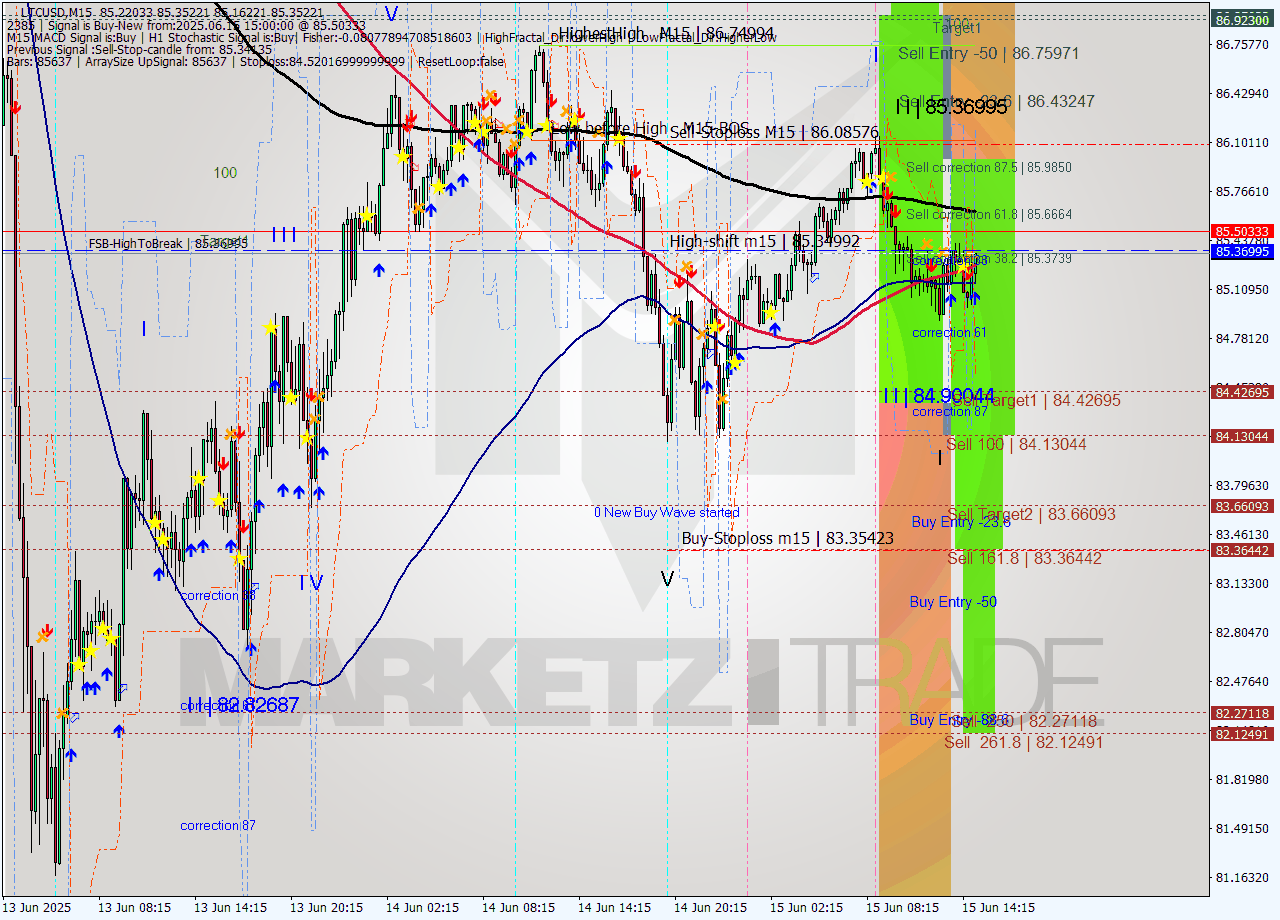Screen dimensions: 1280x920
Task: Click the '0 New Buy Wave started' text
Action: point(668,512)
